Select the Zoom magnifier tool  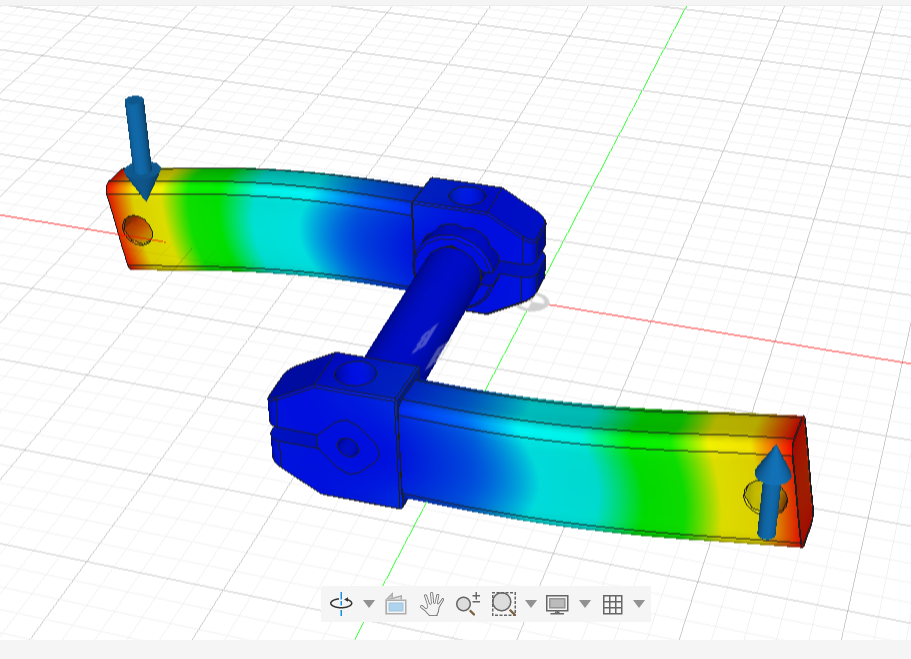click(467, 603)
